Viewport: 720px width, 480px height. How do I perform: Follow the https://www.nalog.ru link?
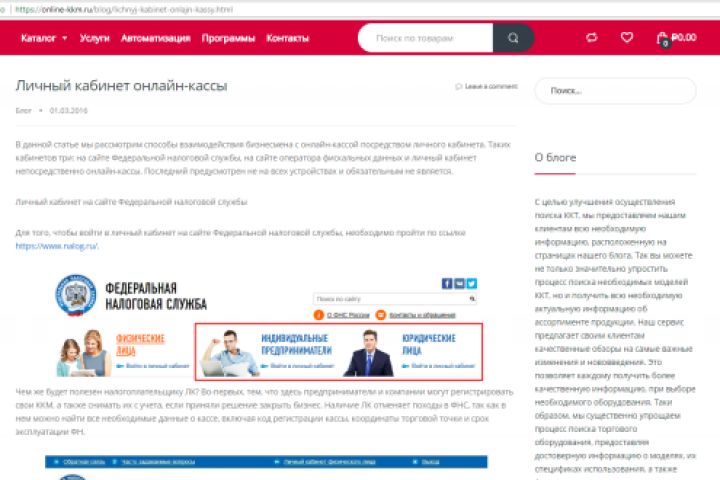click(56, 246)
